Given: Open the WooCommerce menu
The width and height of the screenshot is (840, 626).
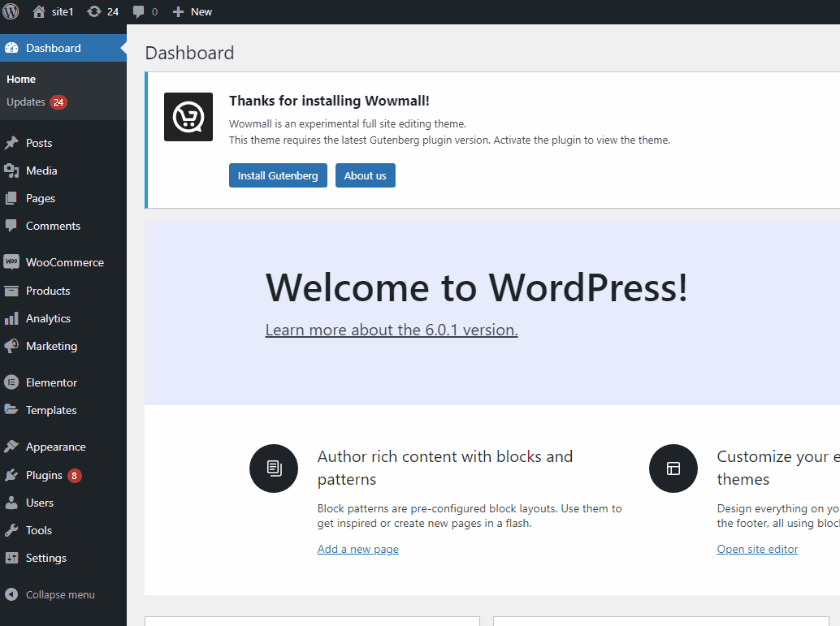Looking at the screenshot, I should (65, 262).
